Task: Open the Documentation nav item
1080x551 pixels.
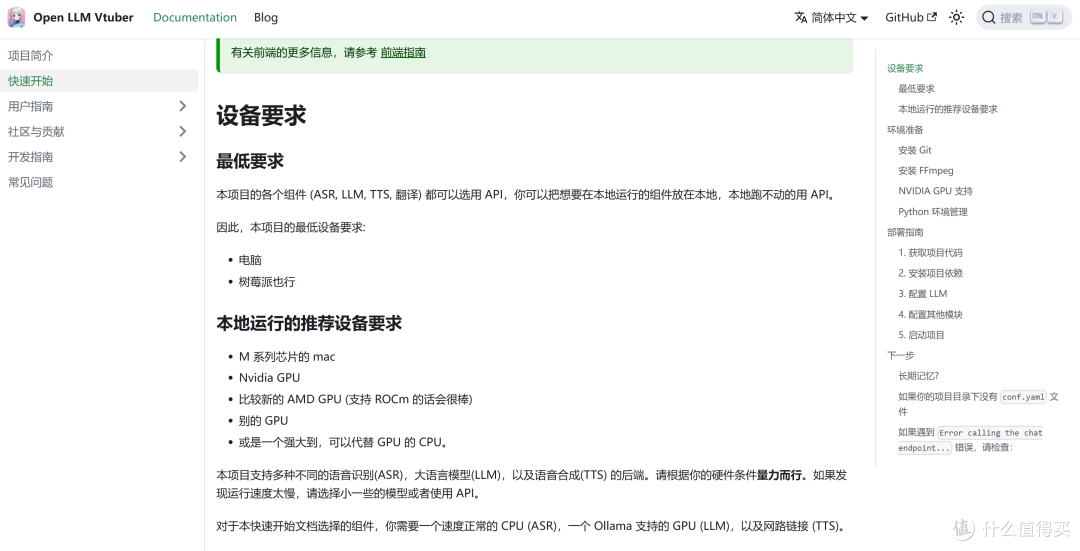Action: coord(195,17)
